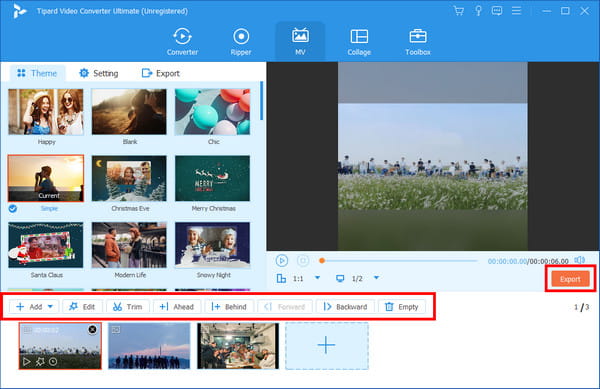Switch to the Ripper module
Screen dimensions: 600x389
(241, 42)
